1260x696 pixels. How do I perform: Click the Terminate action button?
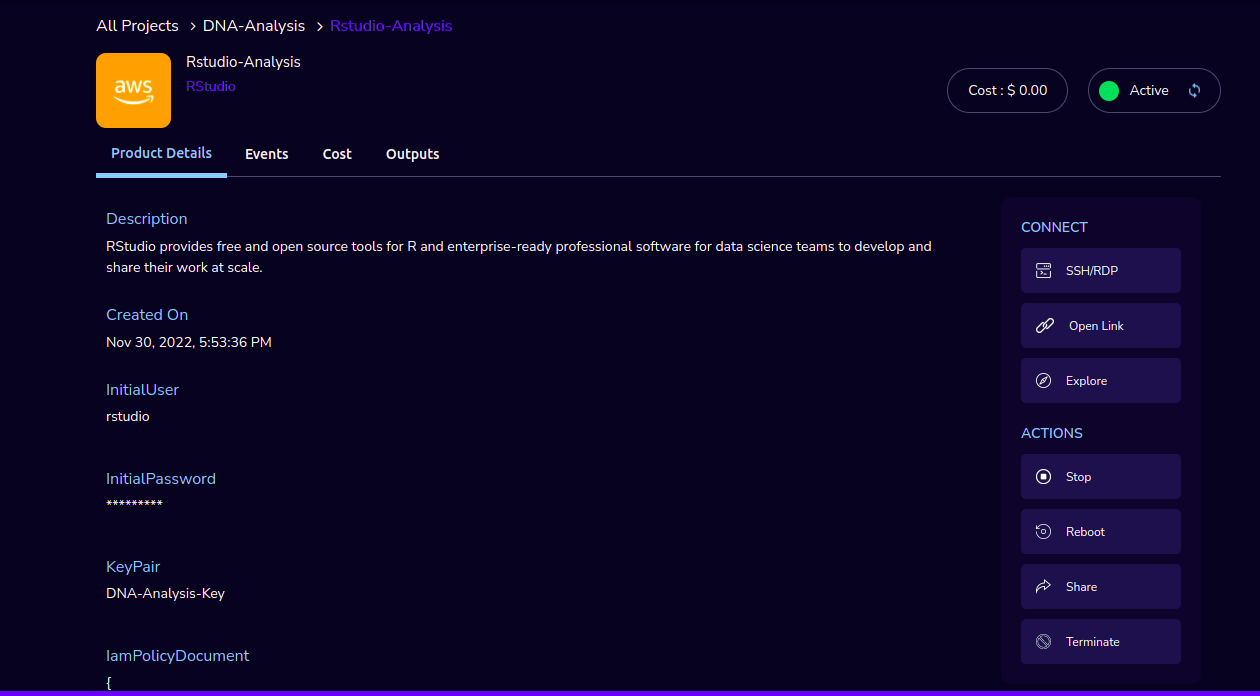(1101, 642)
